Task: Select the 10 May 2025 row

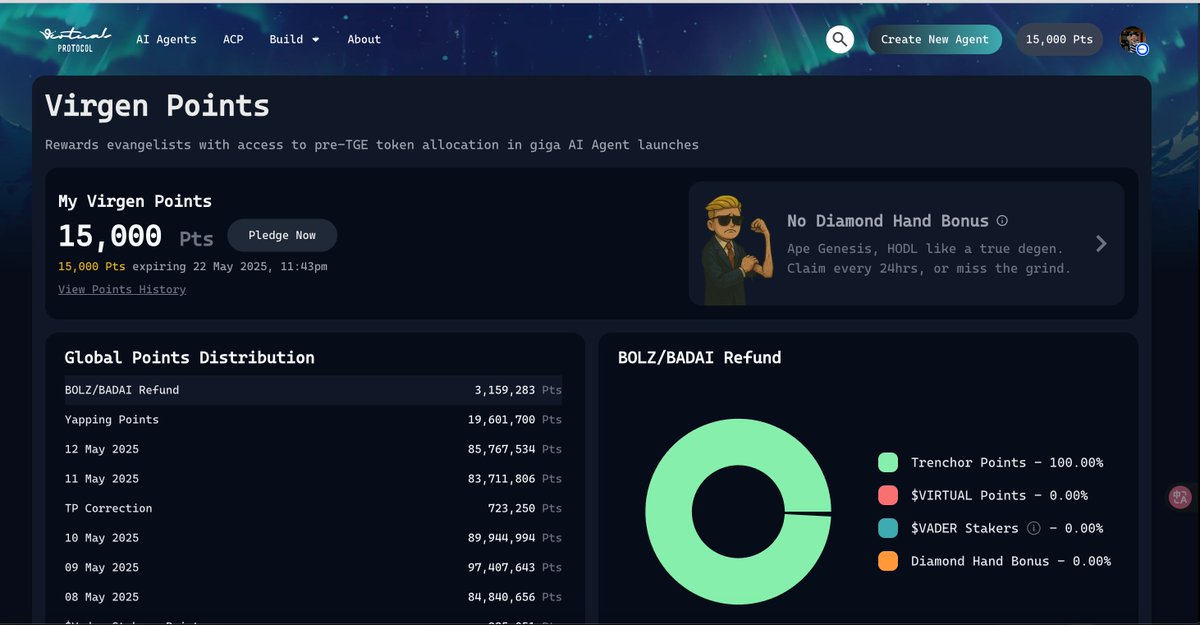Action: point(313,538)
